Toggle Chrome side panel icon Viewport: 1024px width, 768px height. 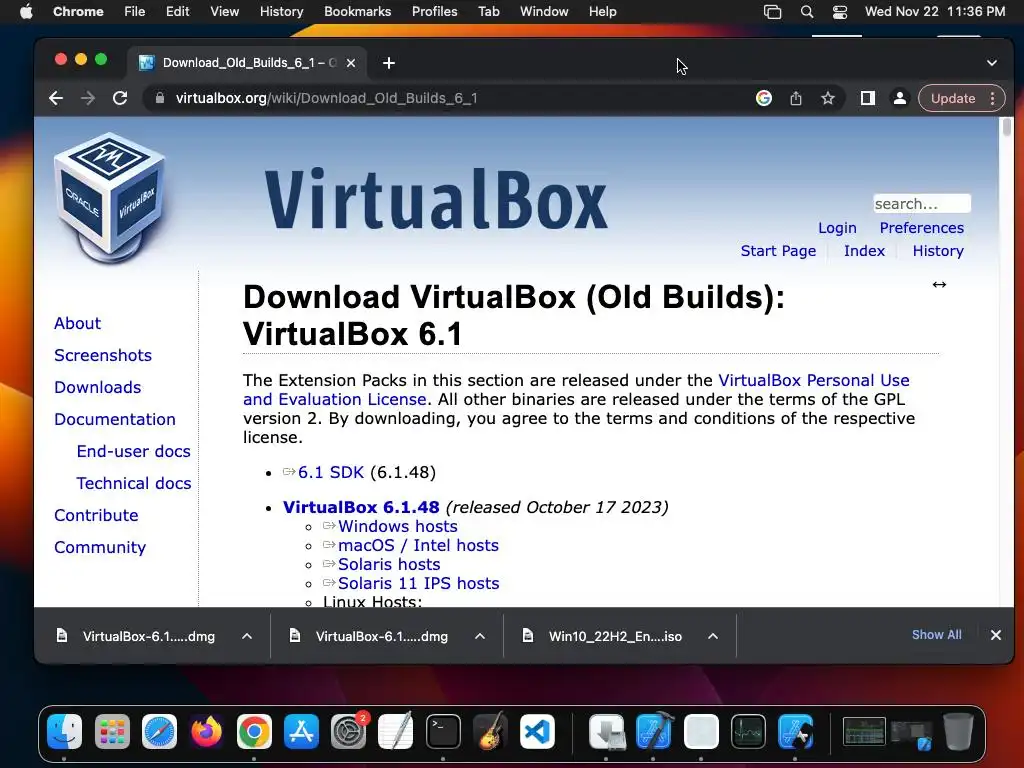pos(867,99)
